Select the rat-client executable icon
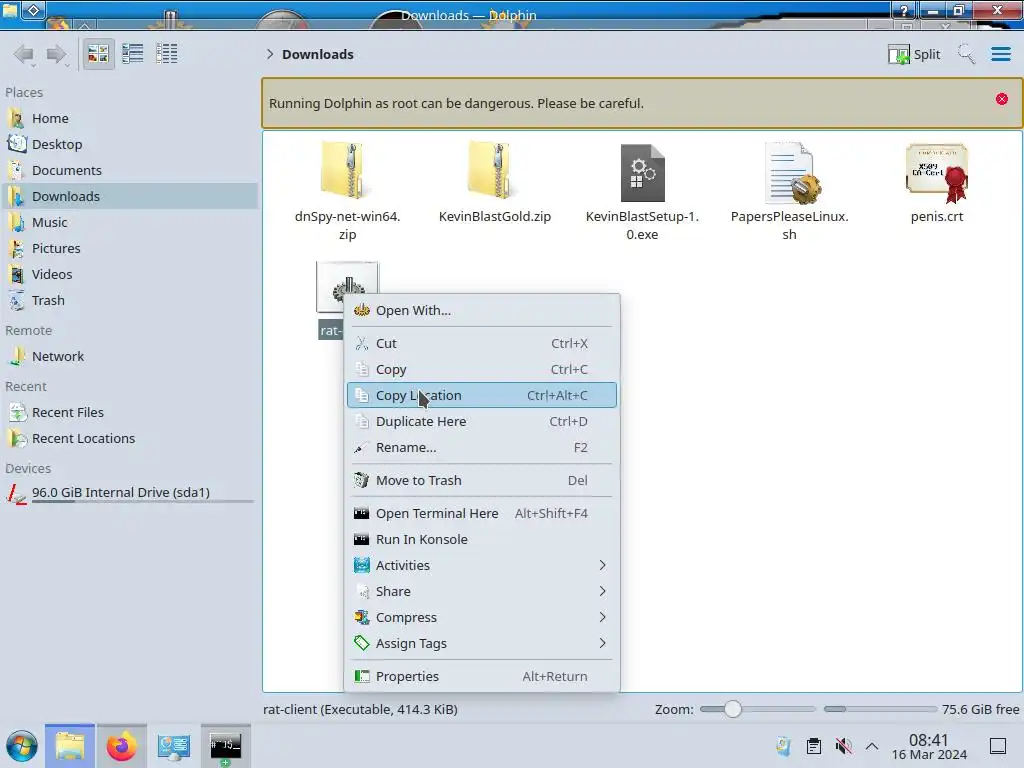Screen dimensions: 1024x768 click(x=347, y=287)
